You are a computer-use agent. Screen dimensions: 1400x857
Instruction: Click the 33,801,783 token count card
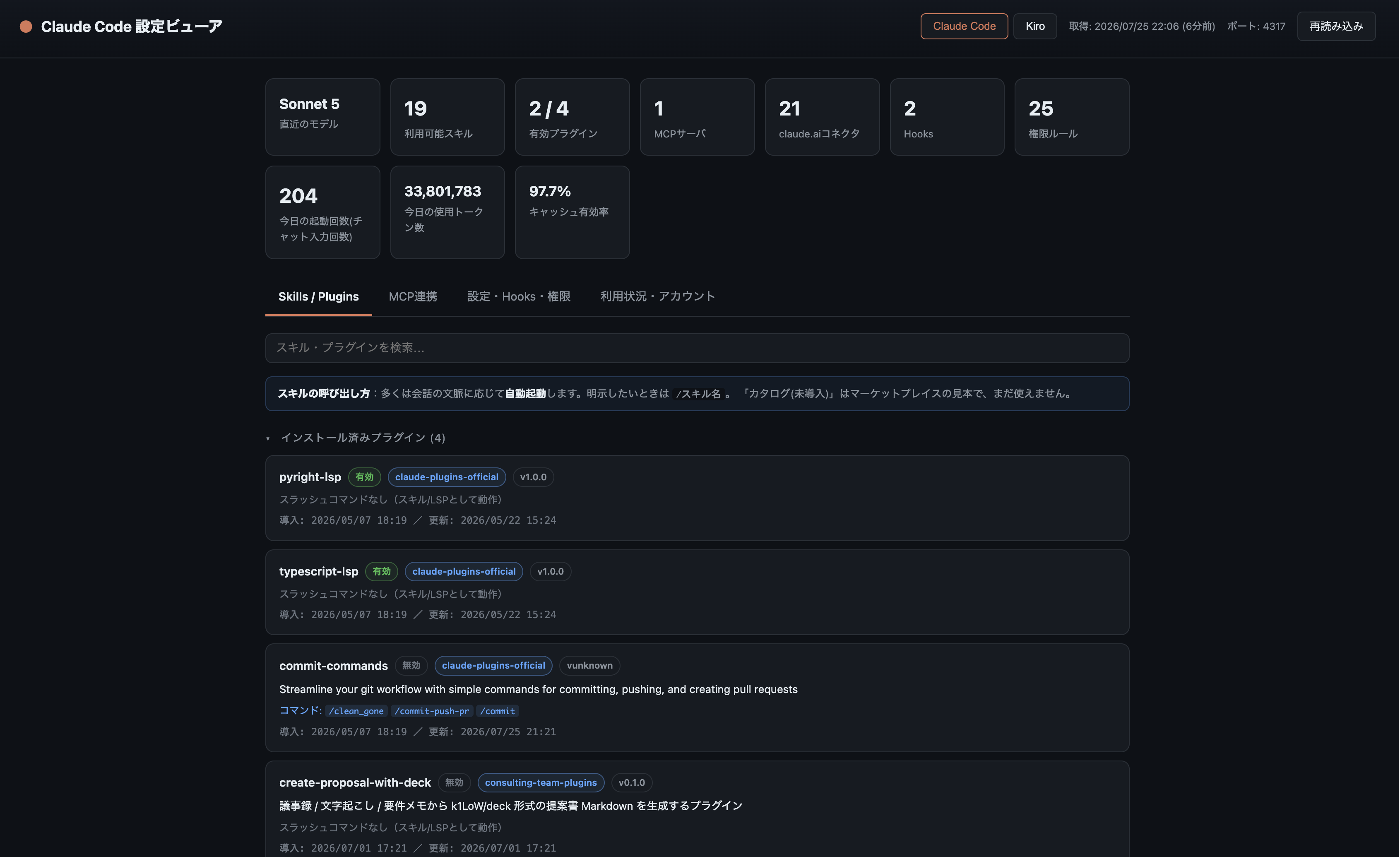pos(447,212)
